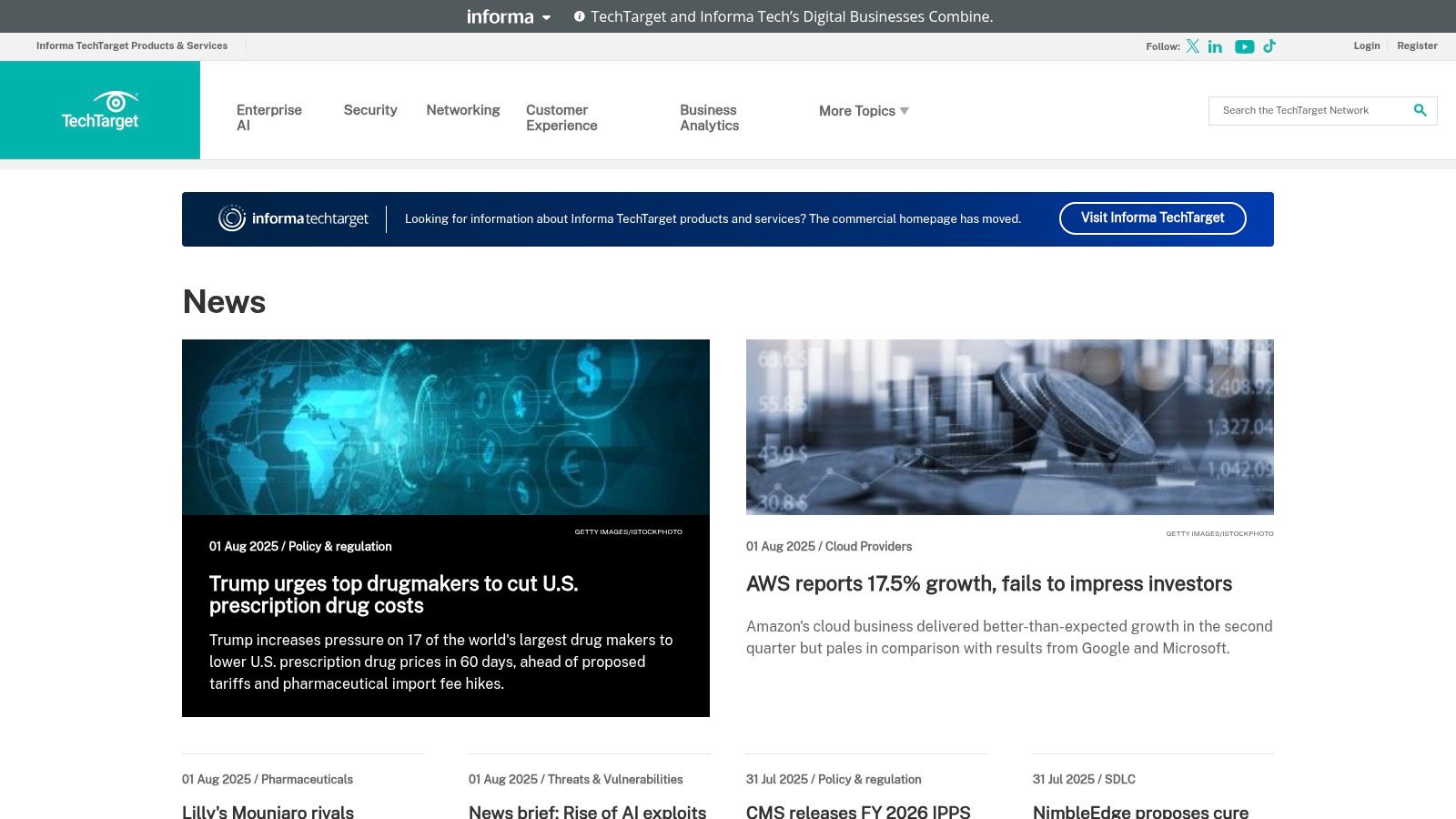Image resolution: width=1456 pixels, height=819 pixels.
Task: Click the info icon in the top banner
Action: 579,16
